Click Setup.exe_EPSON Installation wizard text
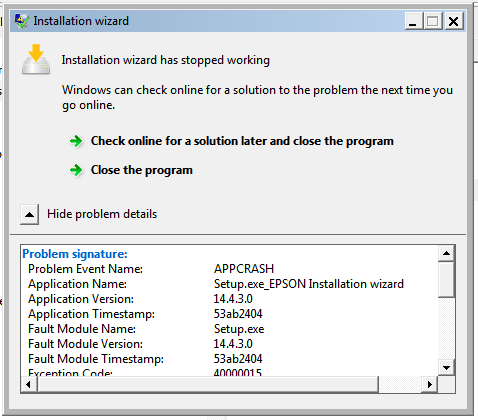The width and height of the screenshot is (478, 420). point(309,284)
